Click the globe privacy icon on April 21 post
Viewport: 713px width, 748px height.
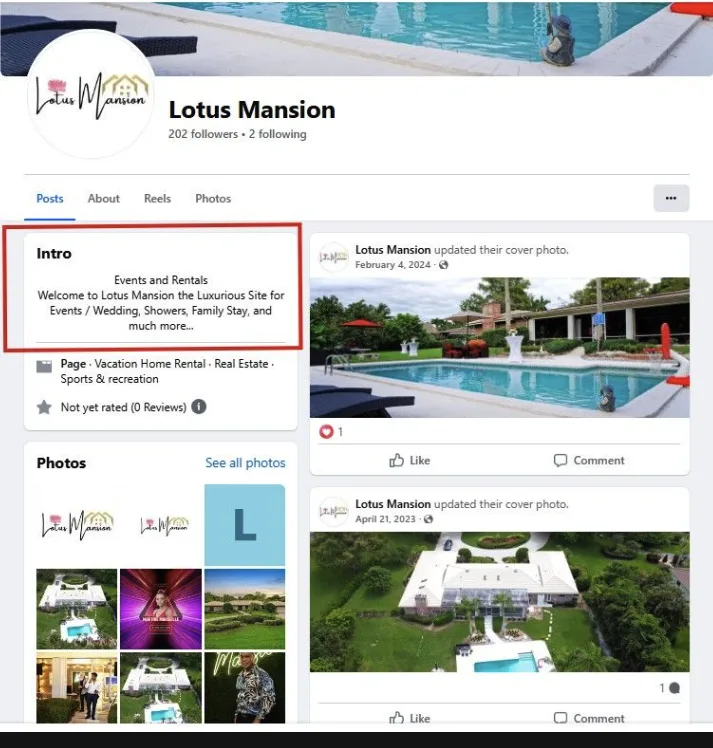click(x=428, y=519)
